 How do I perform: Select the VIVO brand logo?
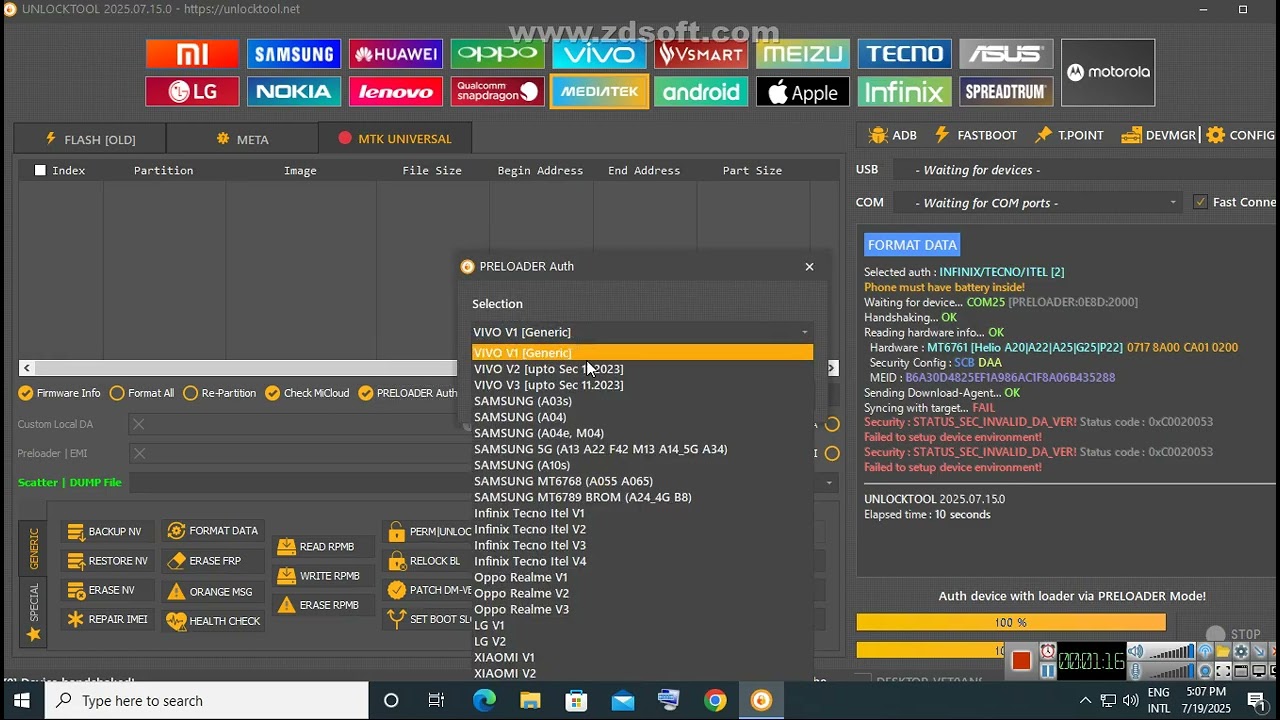point(600,54)
